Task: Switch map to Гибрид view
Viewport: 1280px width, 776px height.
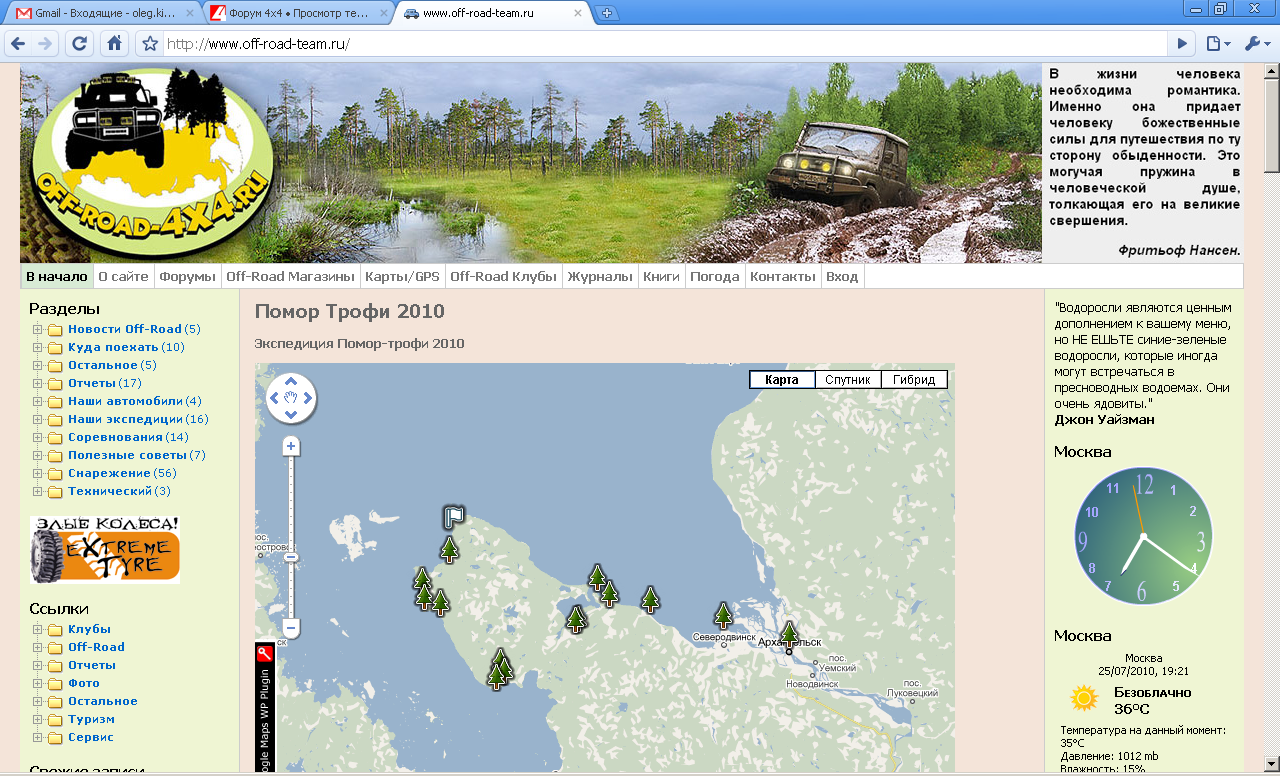Action: (914, 380)
